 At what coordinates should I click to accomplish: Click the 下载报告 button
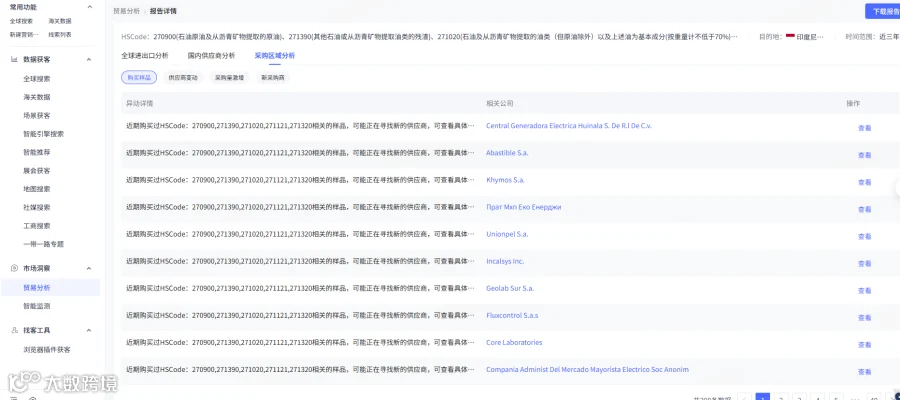(x=884, y=11)
